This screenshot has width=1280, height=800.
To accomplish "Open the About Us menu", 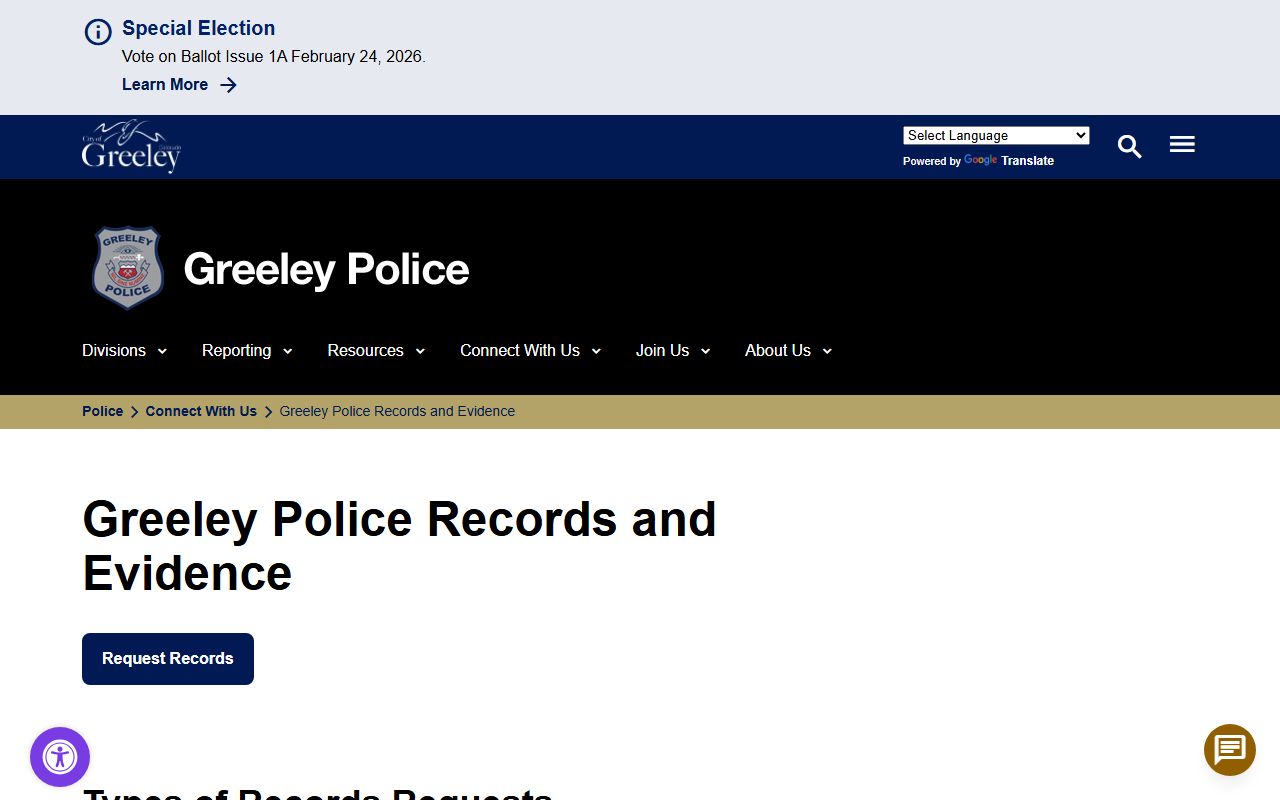I will [778, 351].
